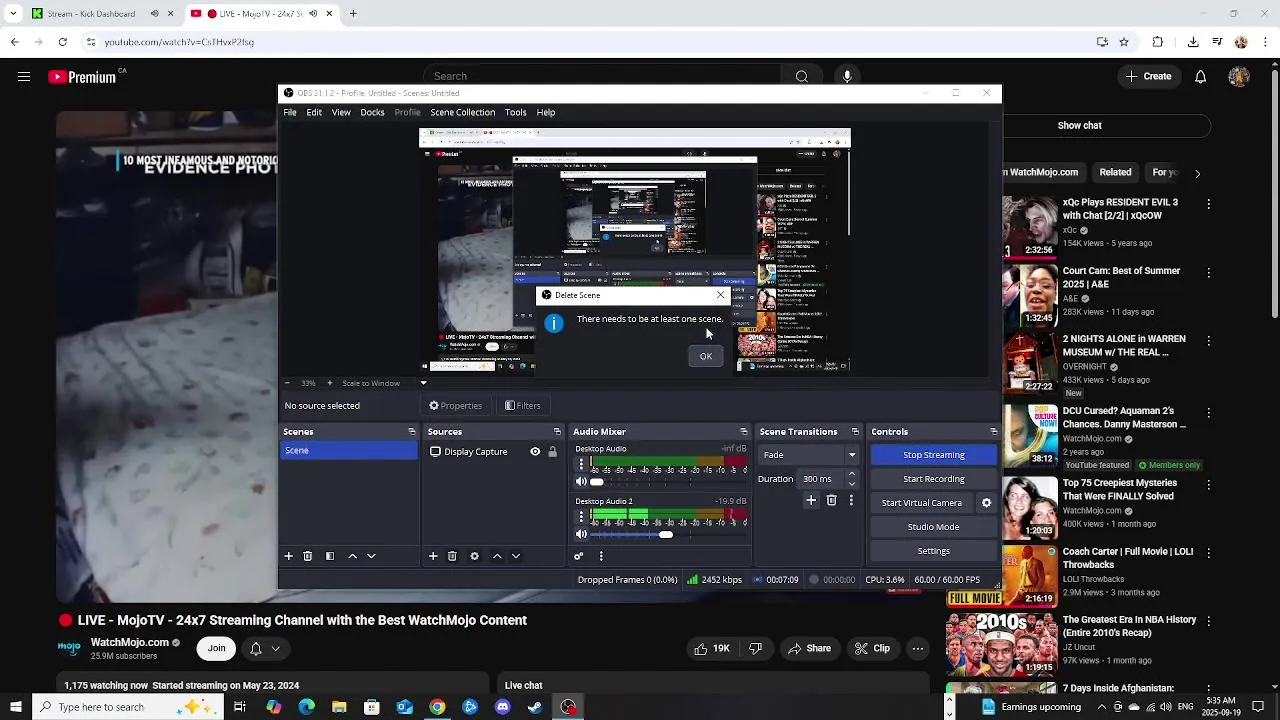Move source down in Sources panel

(516, 556)
